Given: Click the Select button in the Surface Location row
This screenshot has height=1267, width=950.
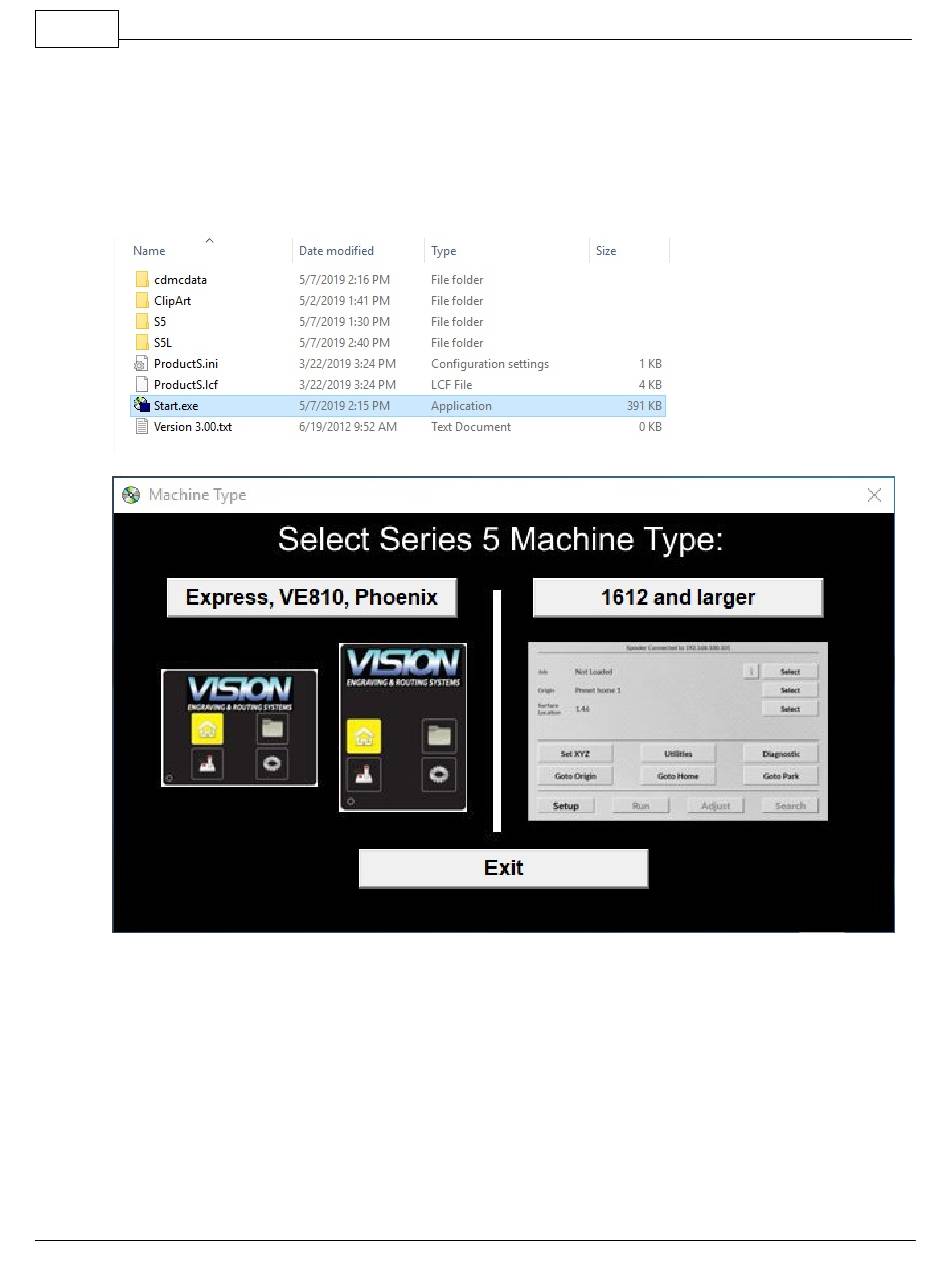Looking at the screenshot, I should (790, 709).
